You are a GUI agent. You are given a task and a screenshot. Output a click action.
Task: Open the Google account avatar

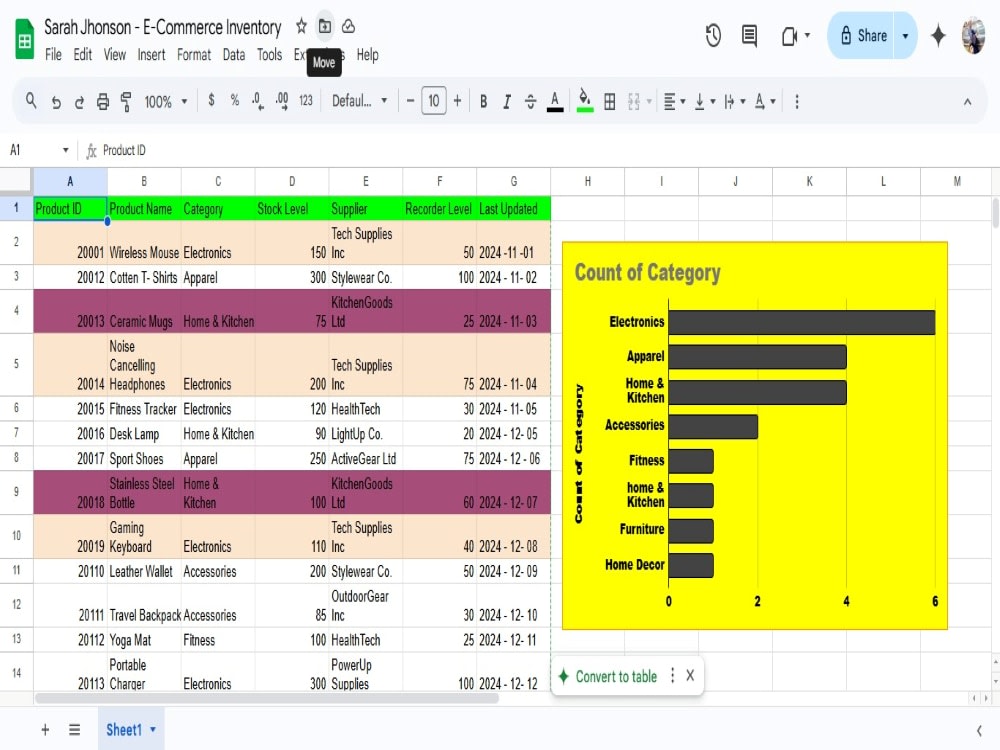coord(973,36)
